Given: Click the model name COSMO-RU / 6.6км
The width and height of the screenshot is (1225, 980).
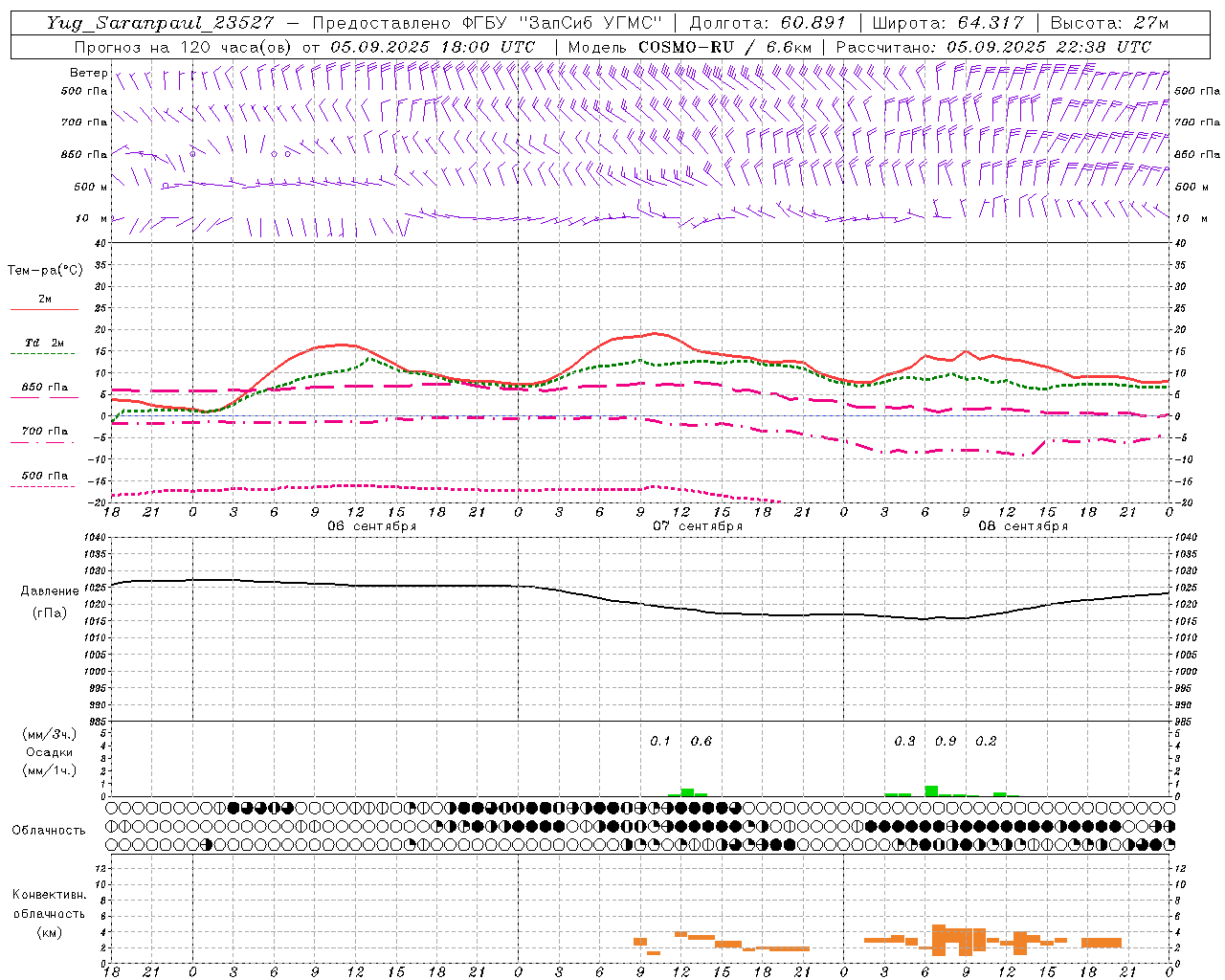Looking at the screenshot, I should coord(724,47).
